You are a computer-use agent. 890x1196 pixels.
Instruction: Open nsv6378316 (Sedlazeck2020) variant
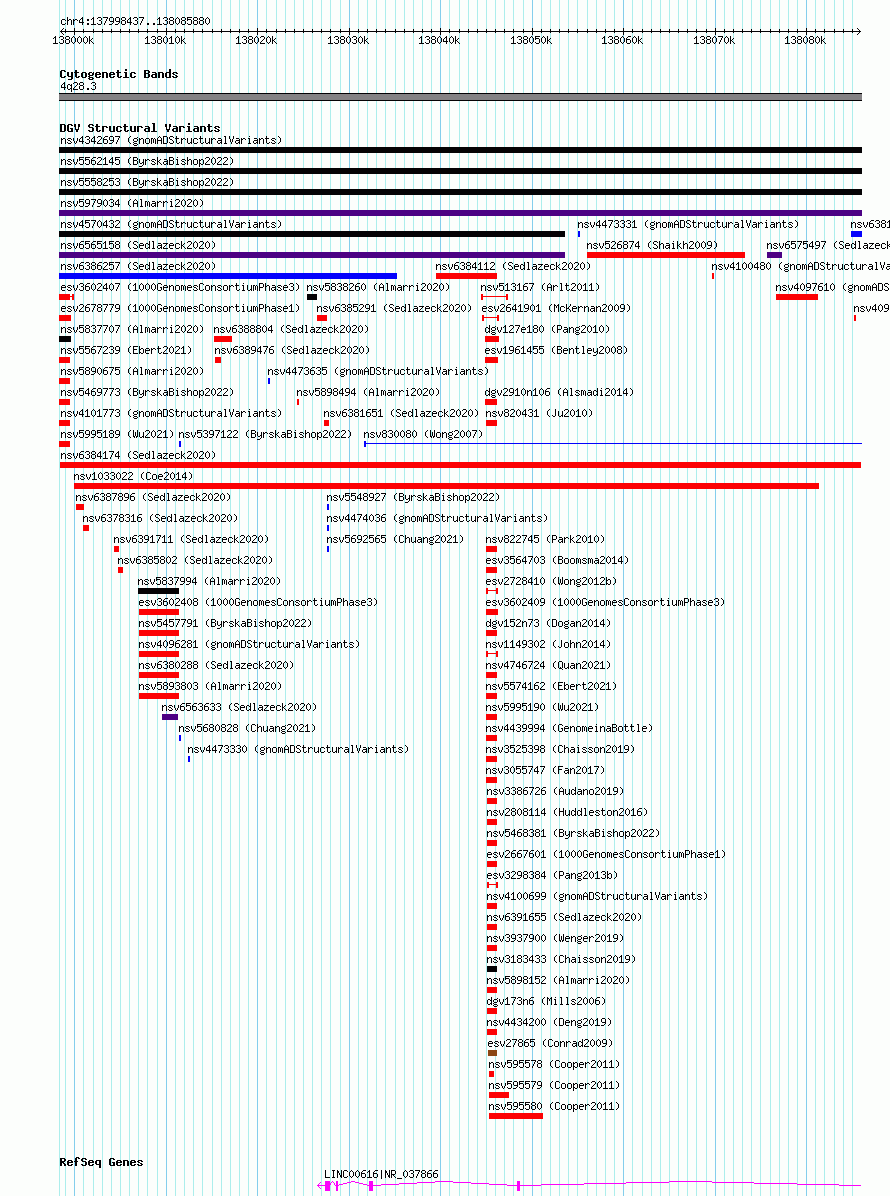click(x=160, y=518)
